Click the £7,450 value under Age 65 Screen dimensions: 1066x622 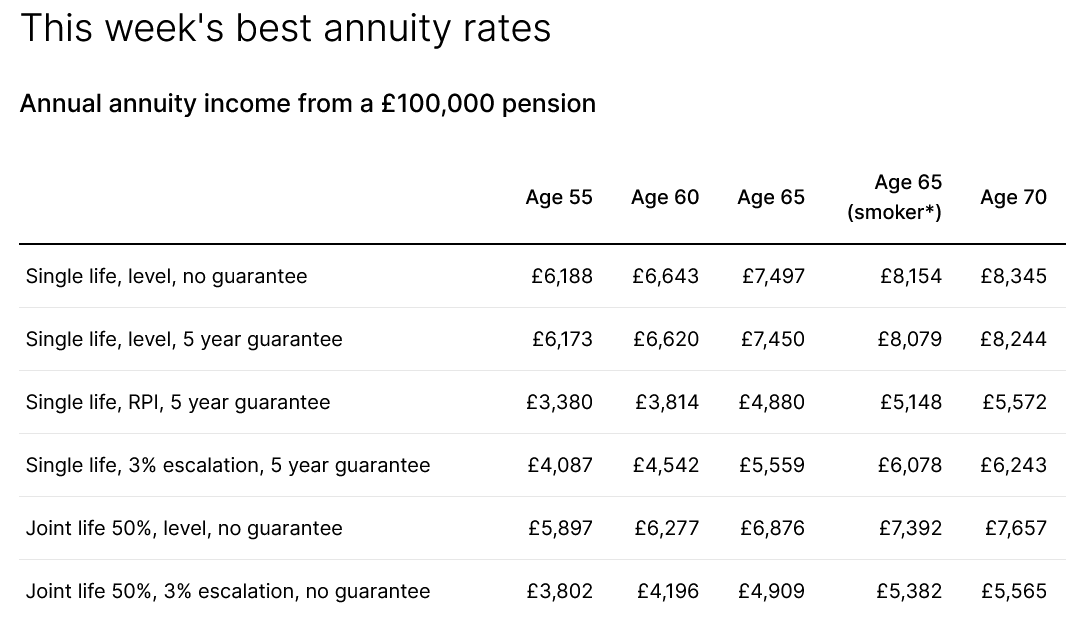772,339
